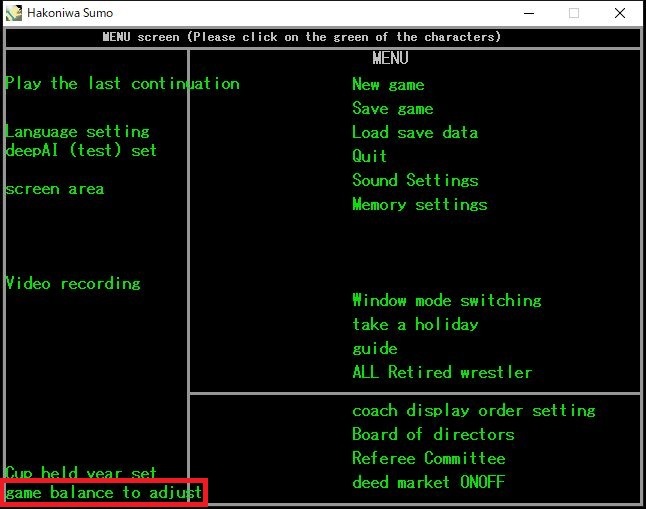The height and width of the screenshot is (509, 646).
Task: Open Cup held year set
Action: point(81,472)
